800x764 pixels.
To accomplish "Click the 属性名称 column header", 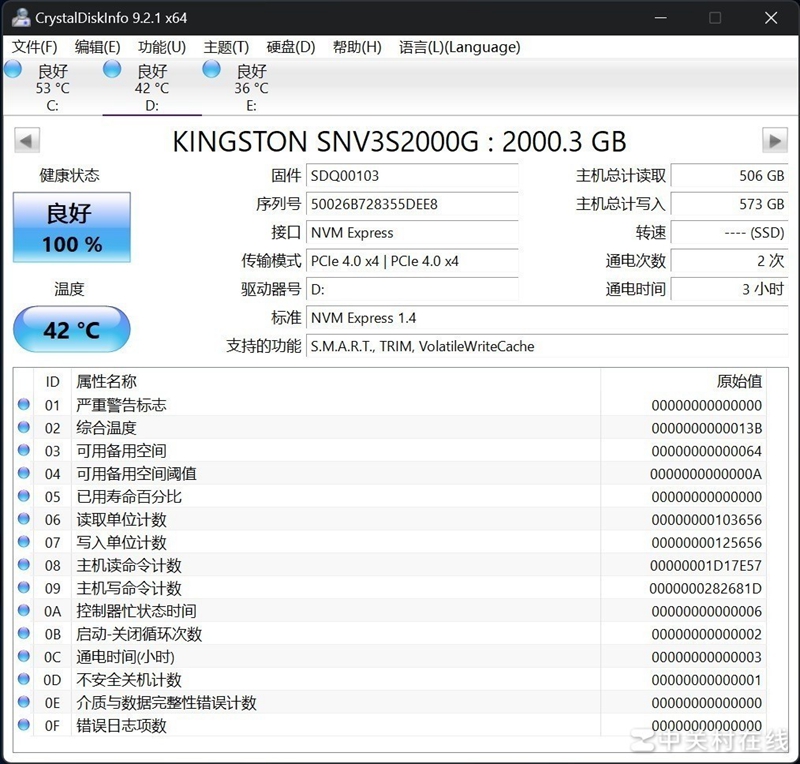I will pyautogui.click(x=106, y=381).
